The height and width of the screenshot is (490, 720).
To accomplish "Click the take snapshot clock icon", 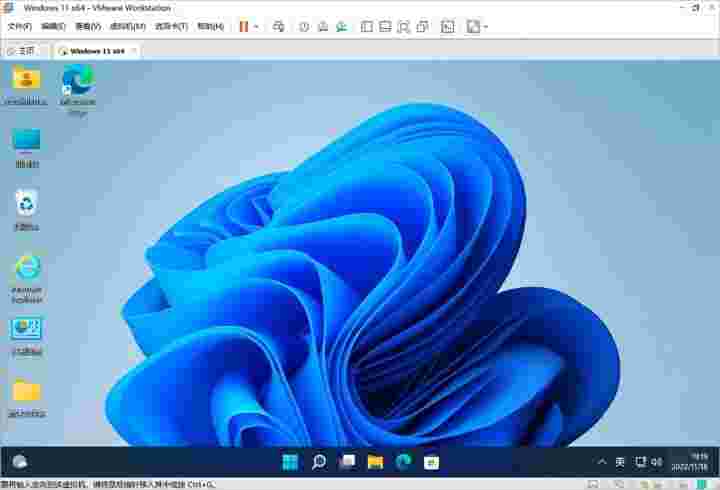I will click(x=304, y=26).
